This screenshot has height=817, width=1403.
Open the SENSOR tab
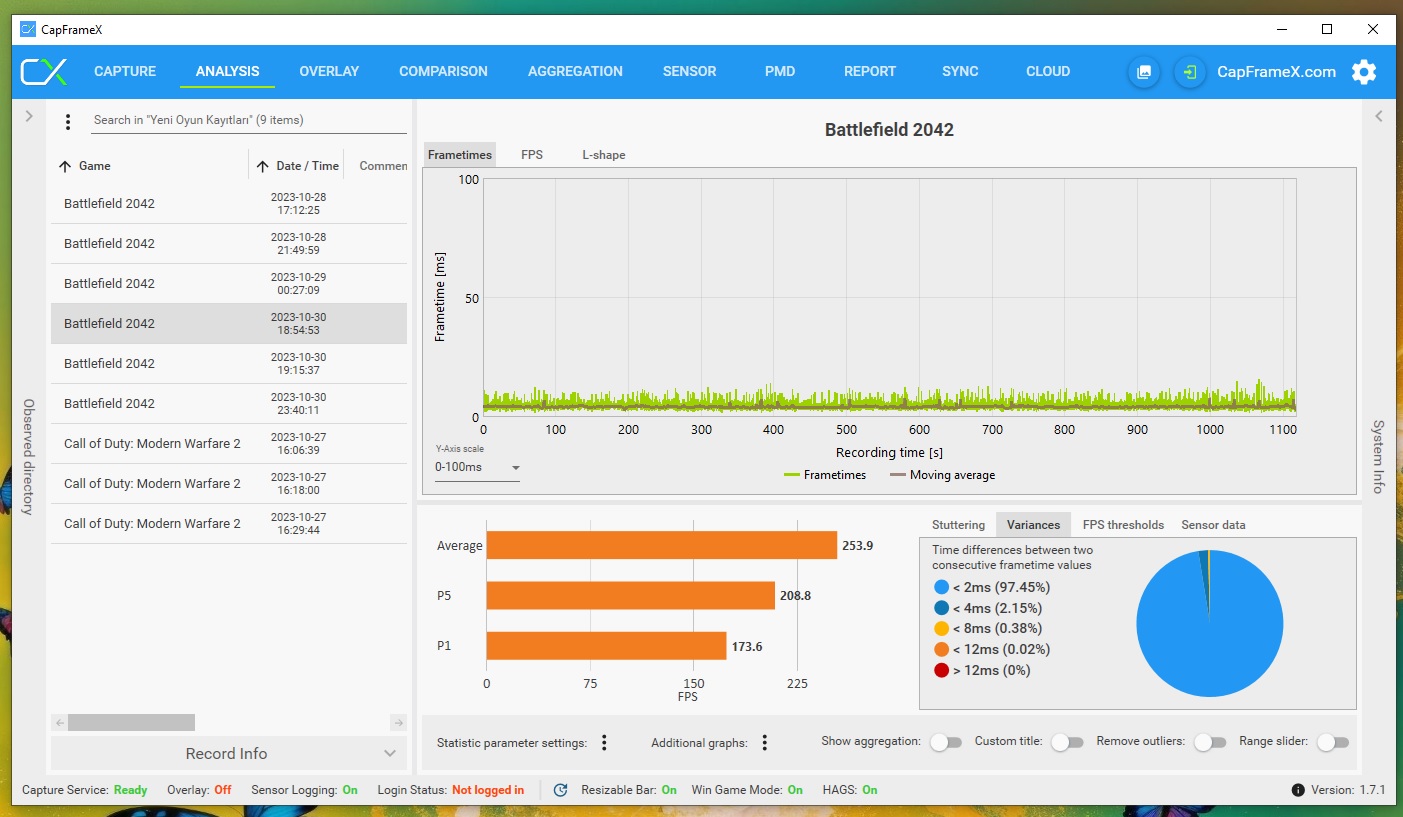pyautogui.click(x=690, y=72)
